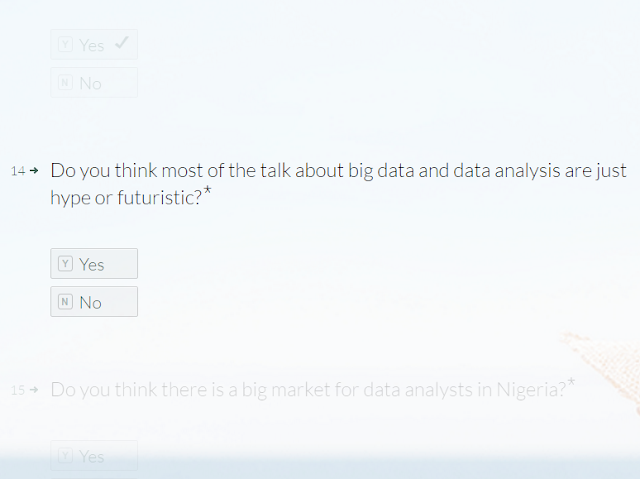This screenshot has width=640, height=479.
Task: Click the arrow icon beside number 15
Action: pyautogui.click(x=34, y=389)
